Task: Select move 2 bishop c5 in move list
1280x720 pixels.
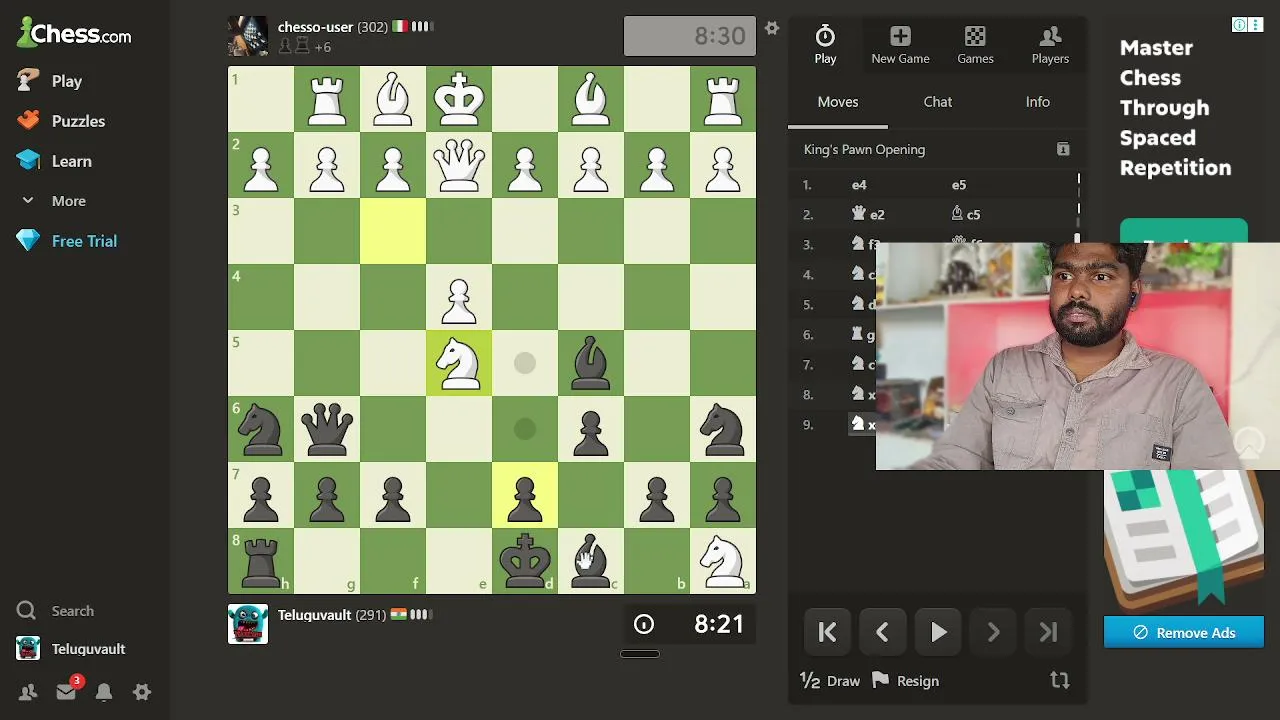Action: (966, 214)
